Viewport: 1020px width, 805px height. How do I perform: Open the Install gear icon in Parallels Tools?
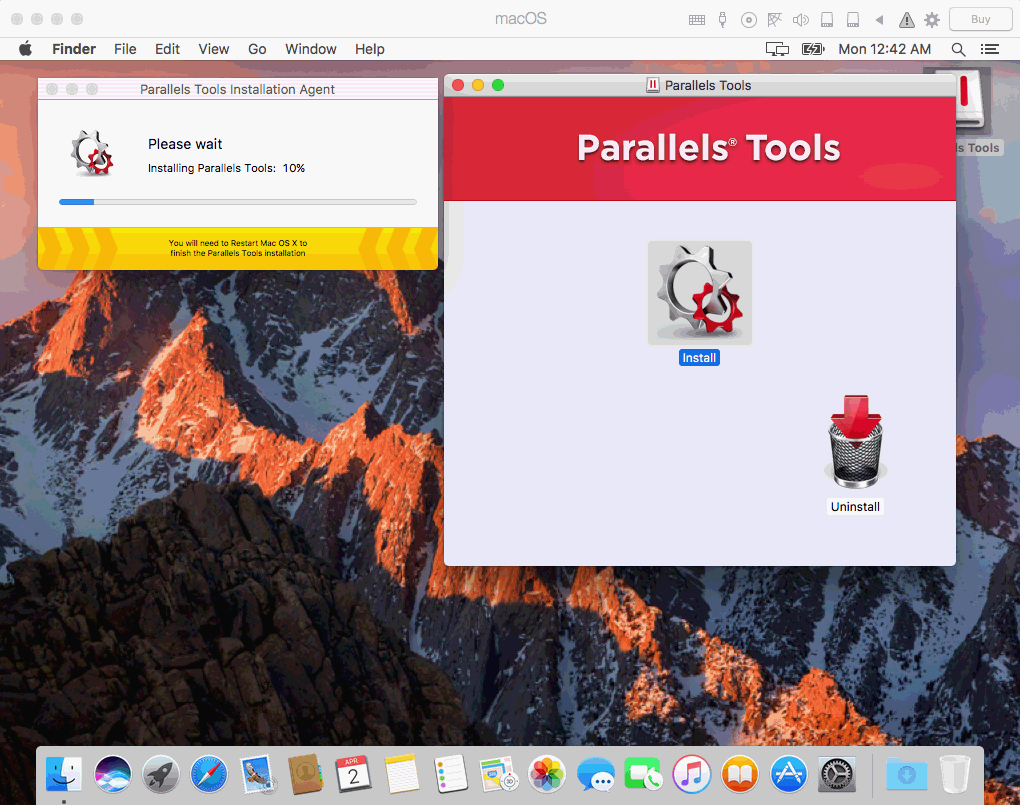pos(699,293)
